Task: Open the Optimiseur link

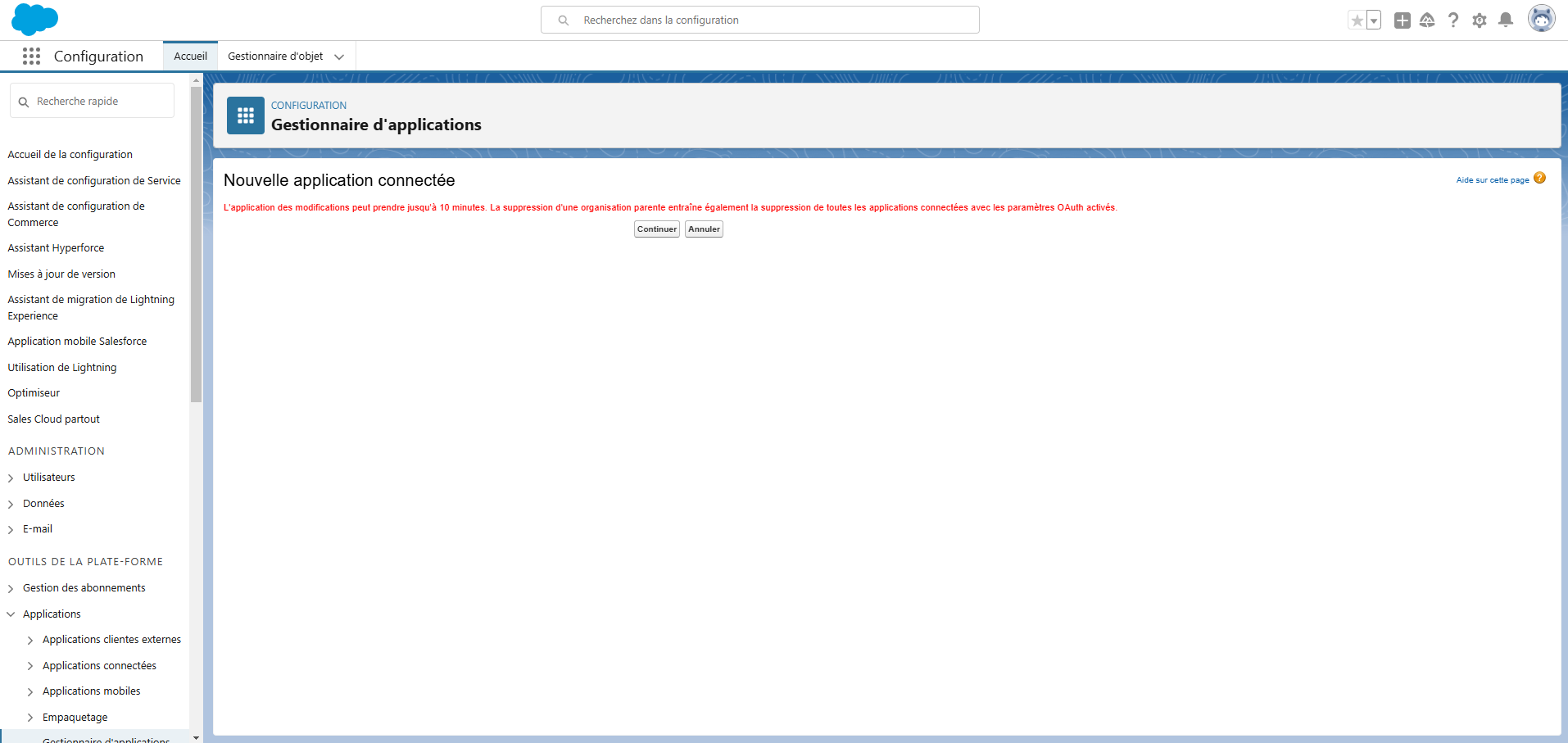Action: tap(34, 392)
